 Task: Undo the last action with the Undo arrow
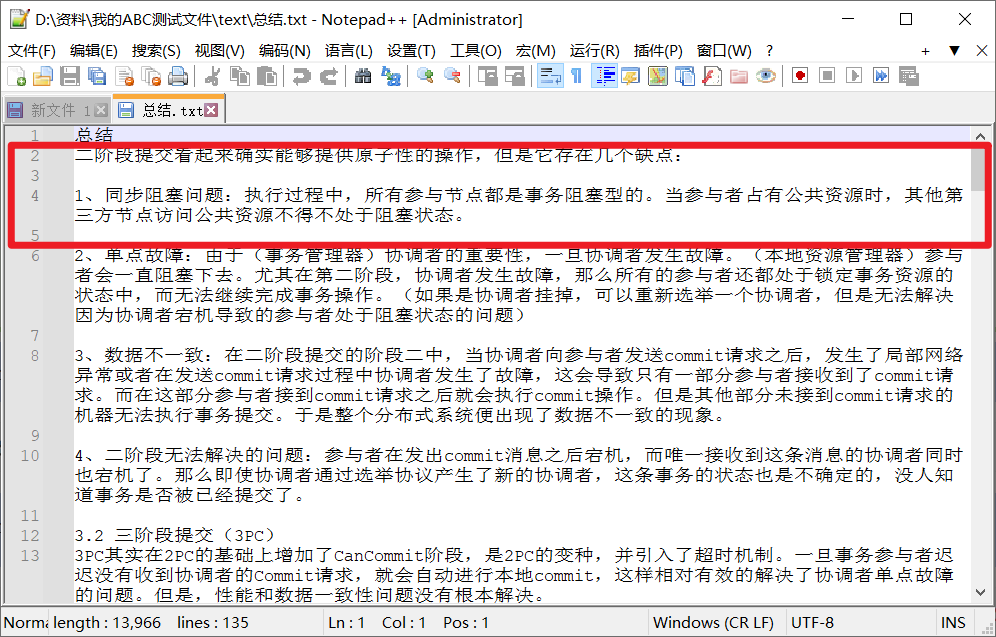(x=301, y=76)
